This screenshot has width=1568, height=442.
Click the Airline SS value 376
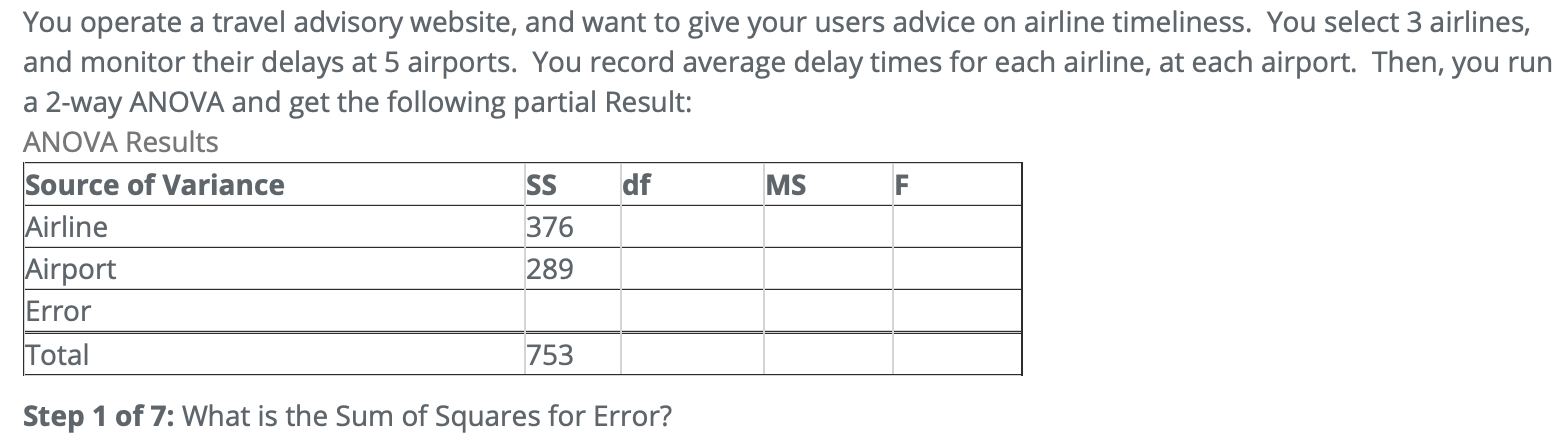pyautogui.click(x=549, y=227)
